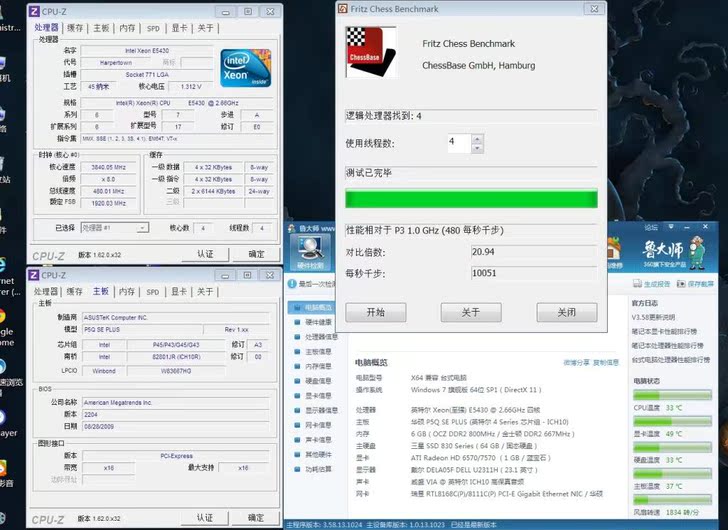Open 笔记本显卡性能排行榜 link
The height and width of the screenshot is (530, 728).
664,331
